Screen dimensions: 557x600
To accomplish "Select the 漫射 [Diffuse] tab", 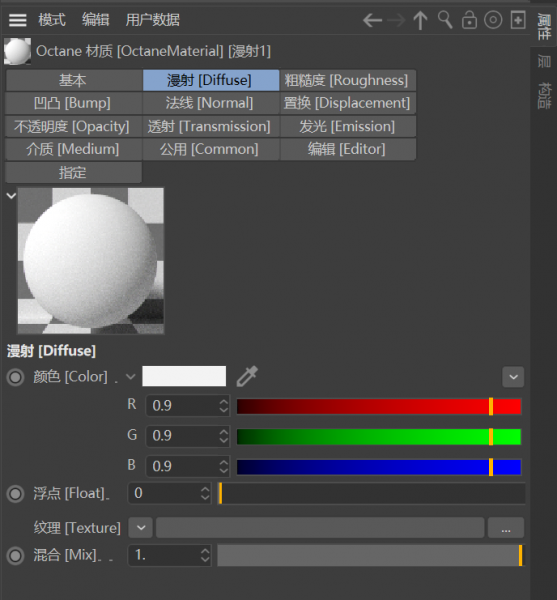I will (211, 80).
